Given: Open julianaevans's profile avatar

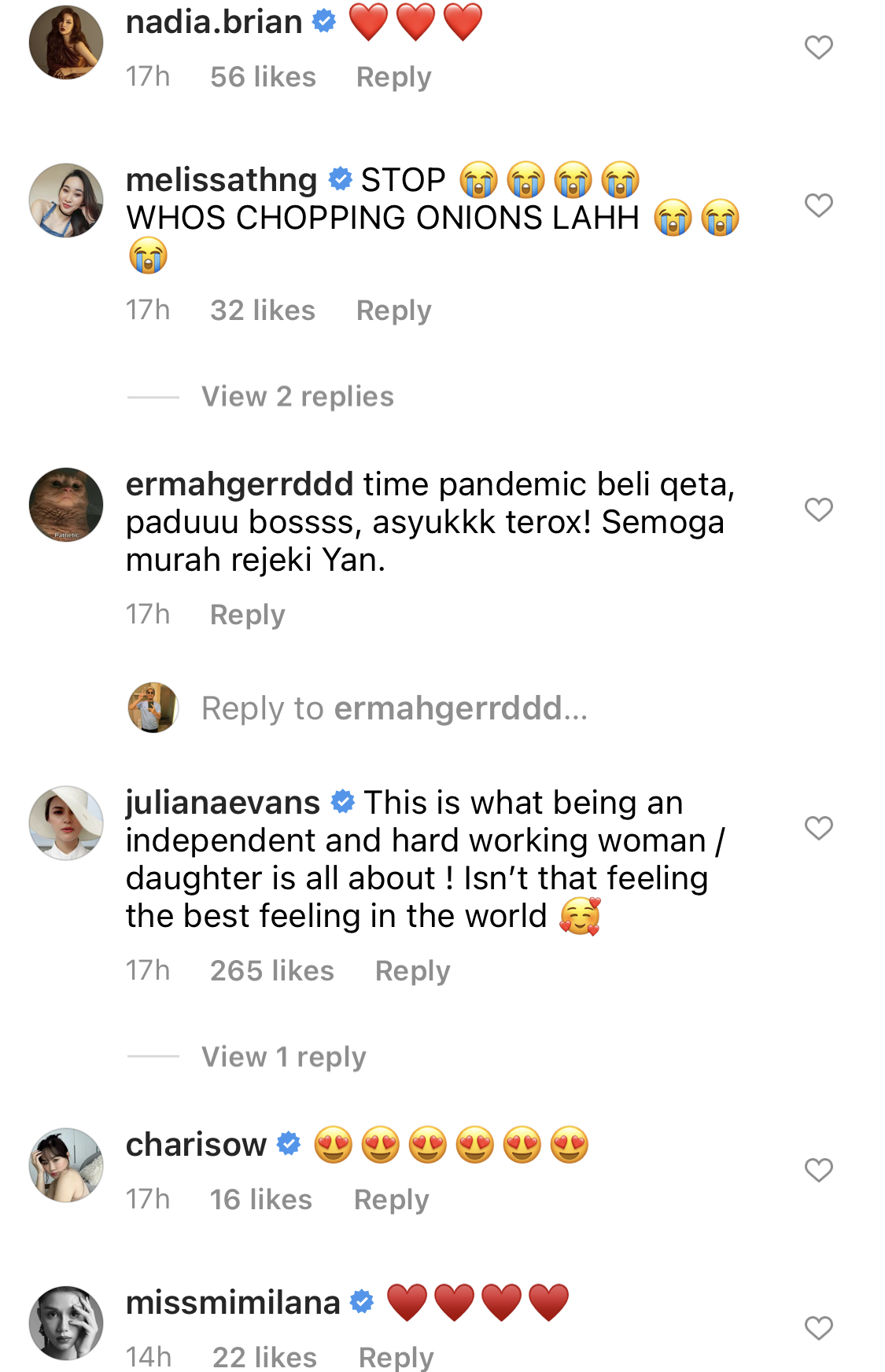Looking at the screenshot, I should 66,823.
